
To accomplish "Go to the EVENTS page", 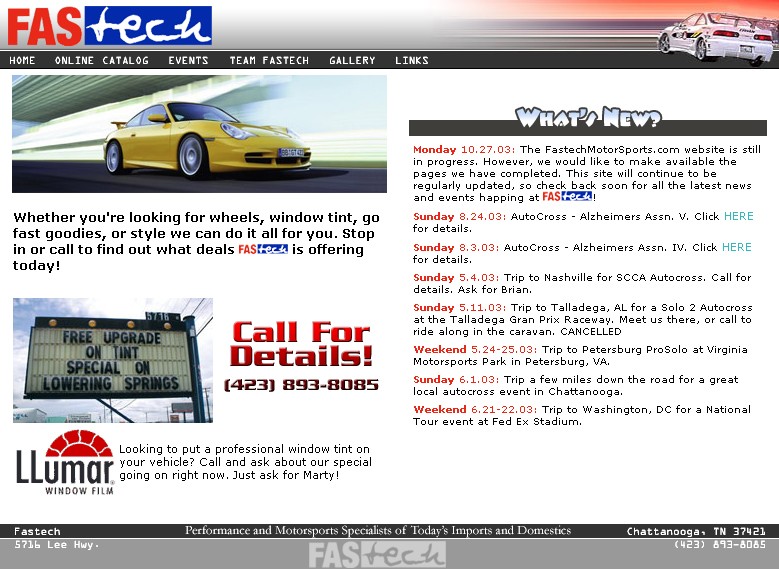I will 188,61.
